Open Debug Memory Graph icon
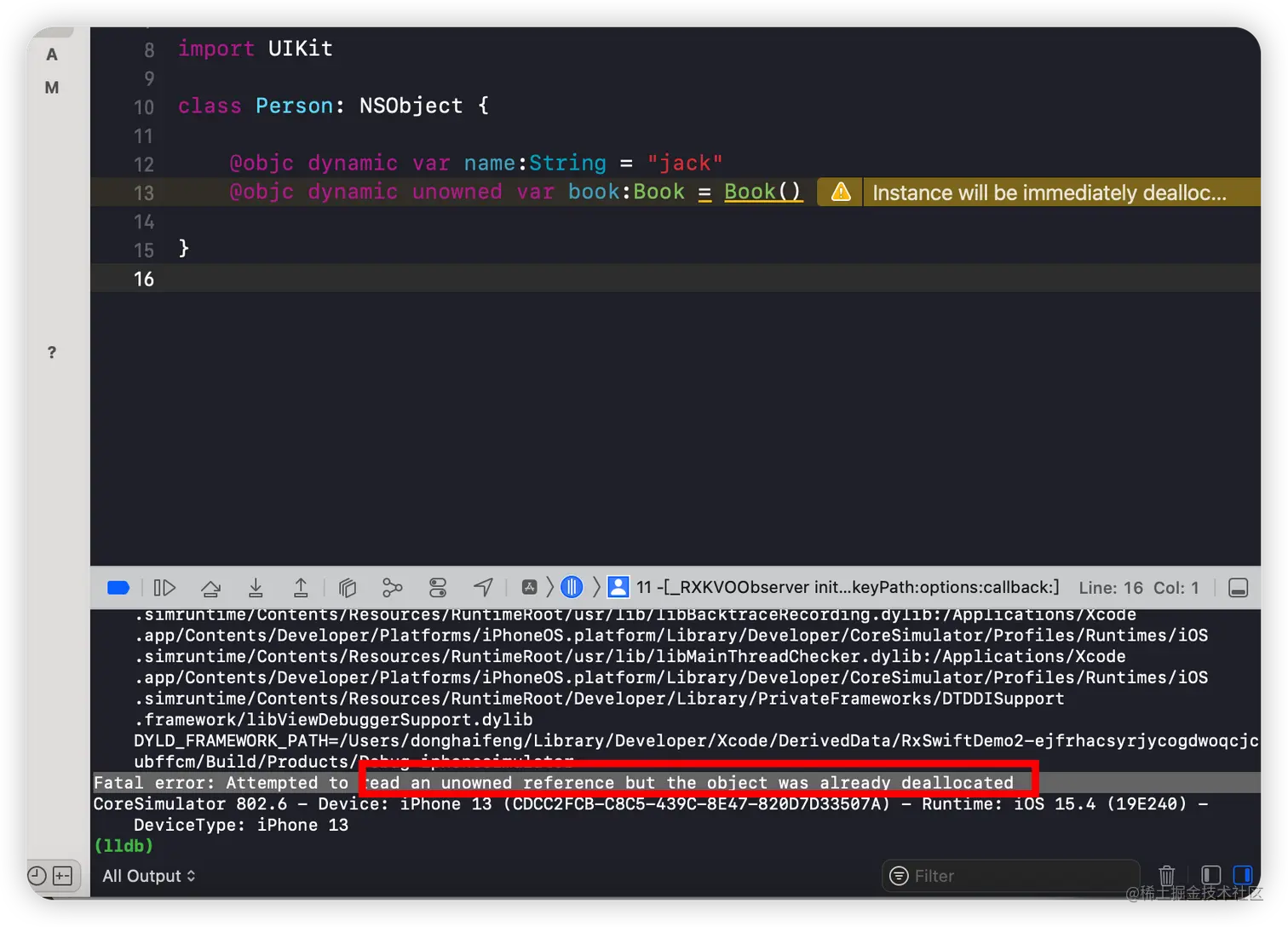1288x927 pixels. coord(392,588)
